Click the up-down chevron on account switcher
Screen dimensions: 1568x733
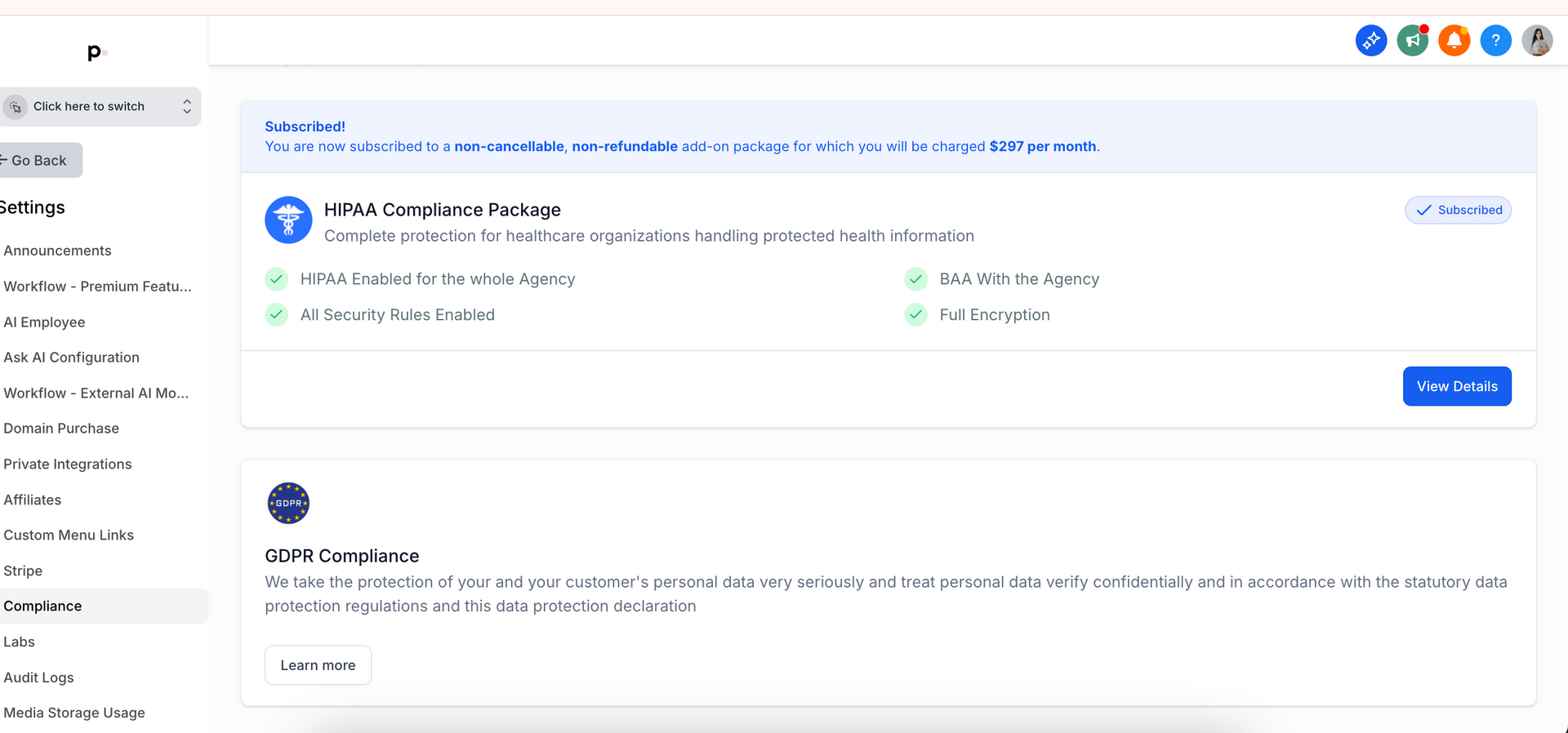click(x=187, y=107)
